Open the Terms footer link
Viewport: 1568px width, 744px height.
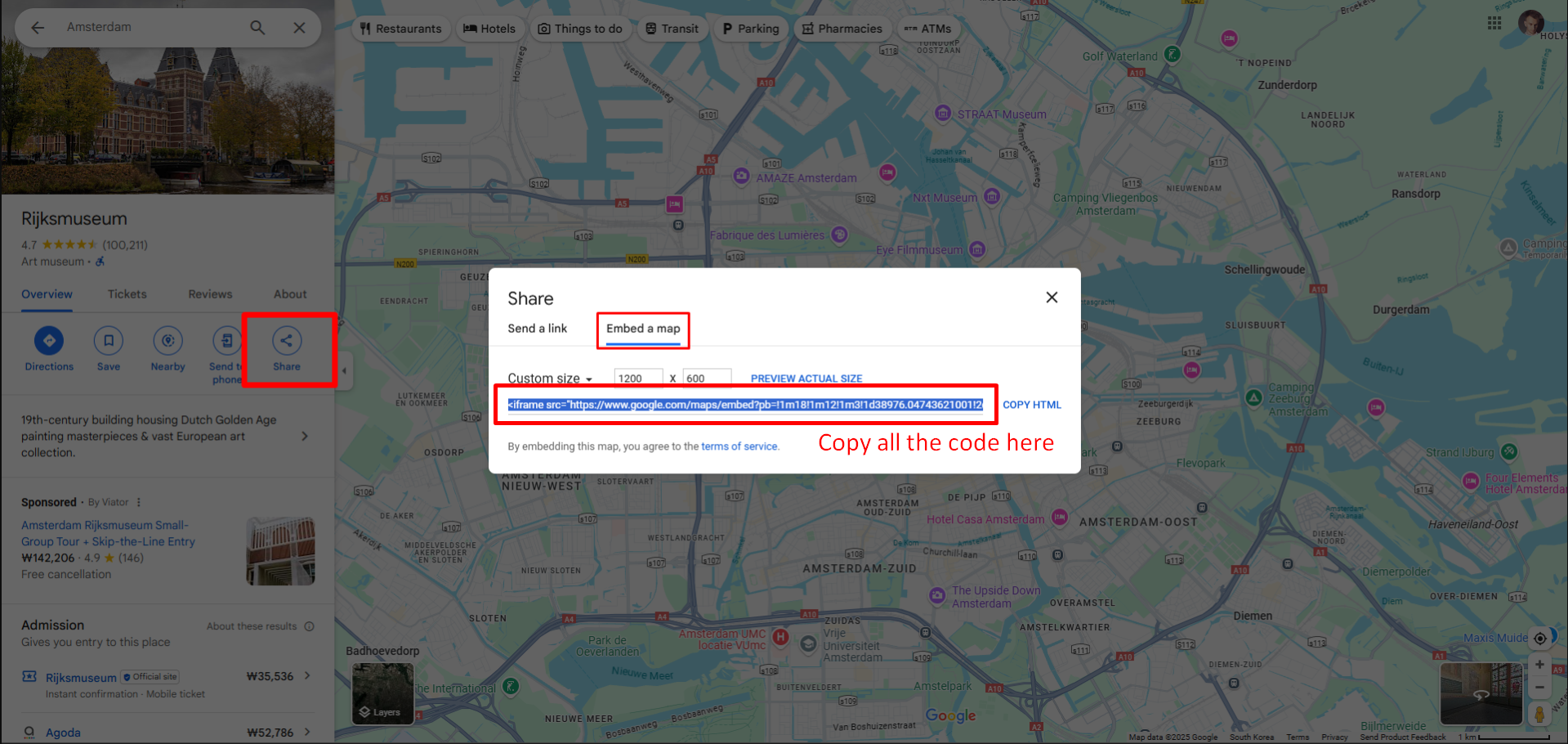pyautogui.click(x=1298, y=737)
